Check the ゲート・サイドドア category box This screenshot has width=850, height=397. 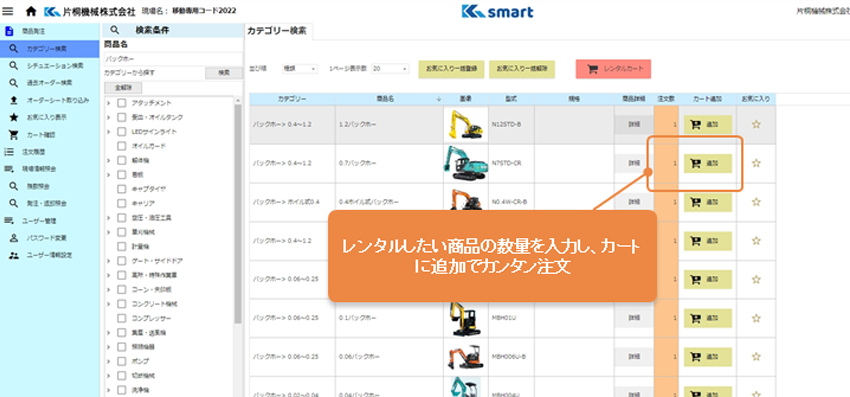[121, 260]
